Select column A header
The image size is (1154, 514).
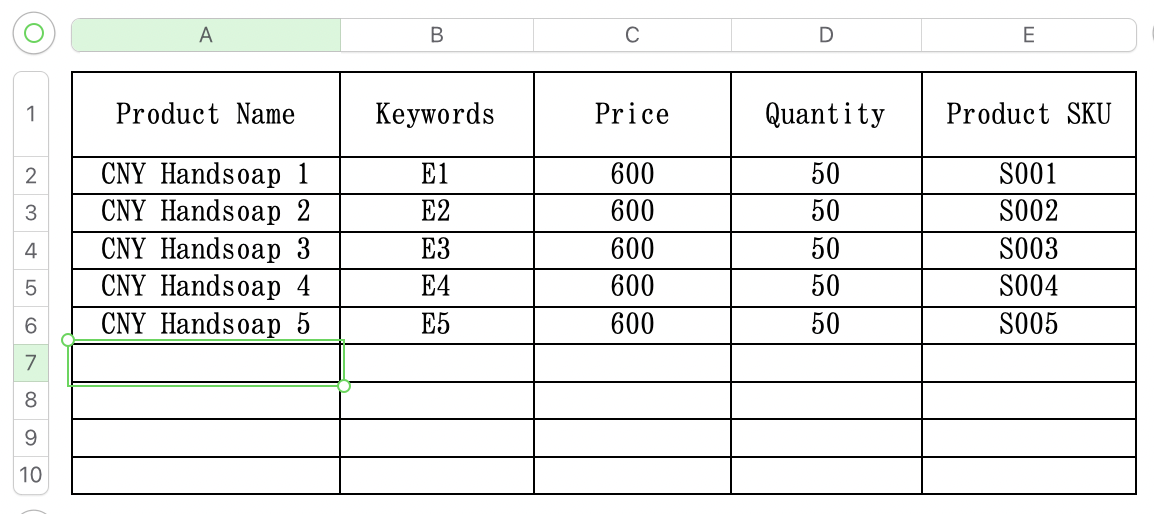click(206, 35)
